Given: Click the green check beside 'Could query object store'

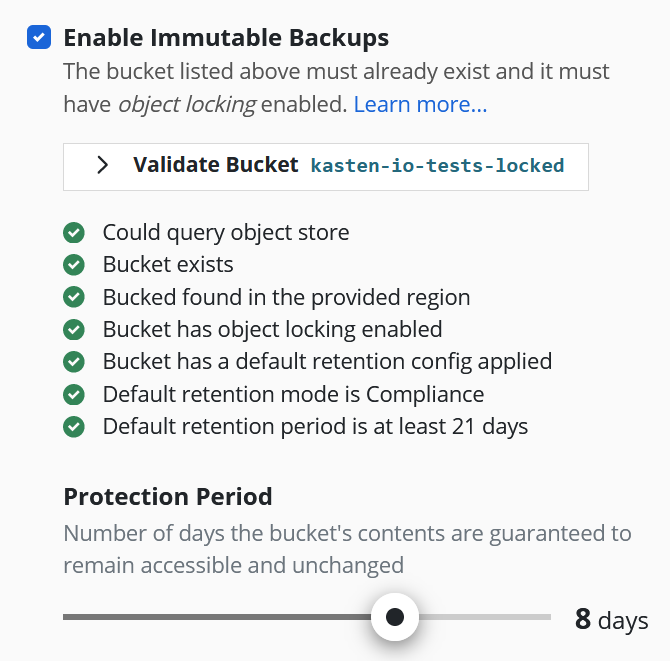Looking at the screenshot, I should coord(73,233).
